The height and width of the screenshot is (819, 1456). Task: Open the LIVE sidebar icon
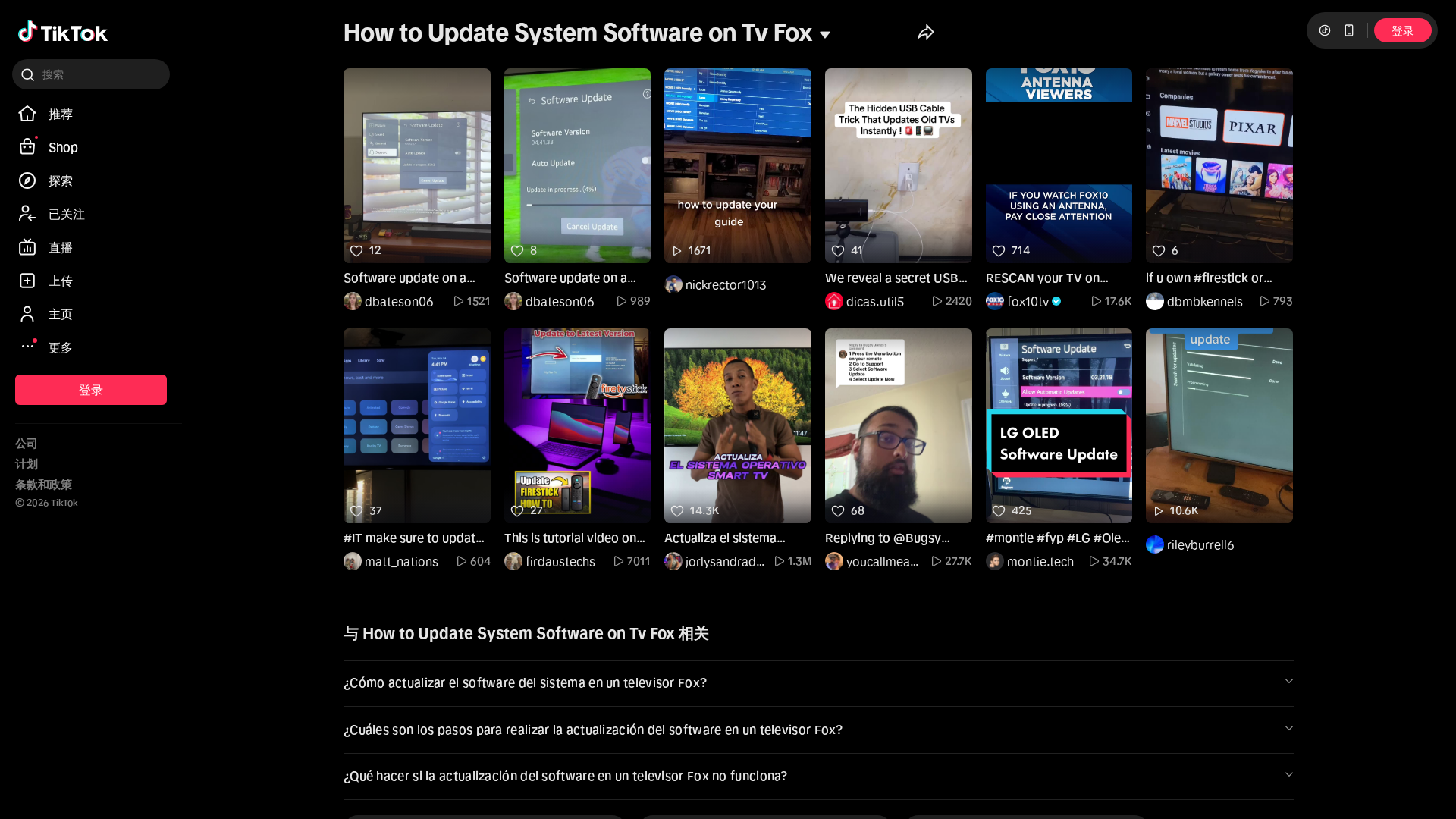(x=27, y=247)
